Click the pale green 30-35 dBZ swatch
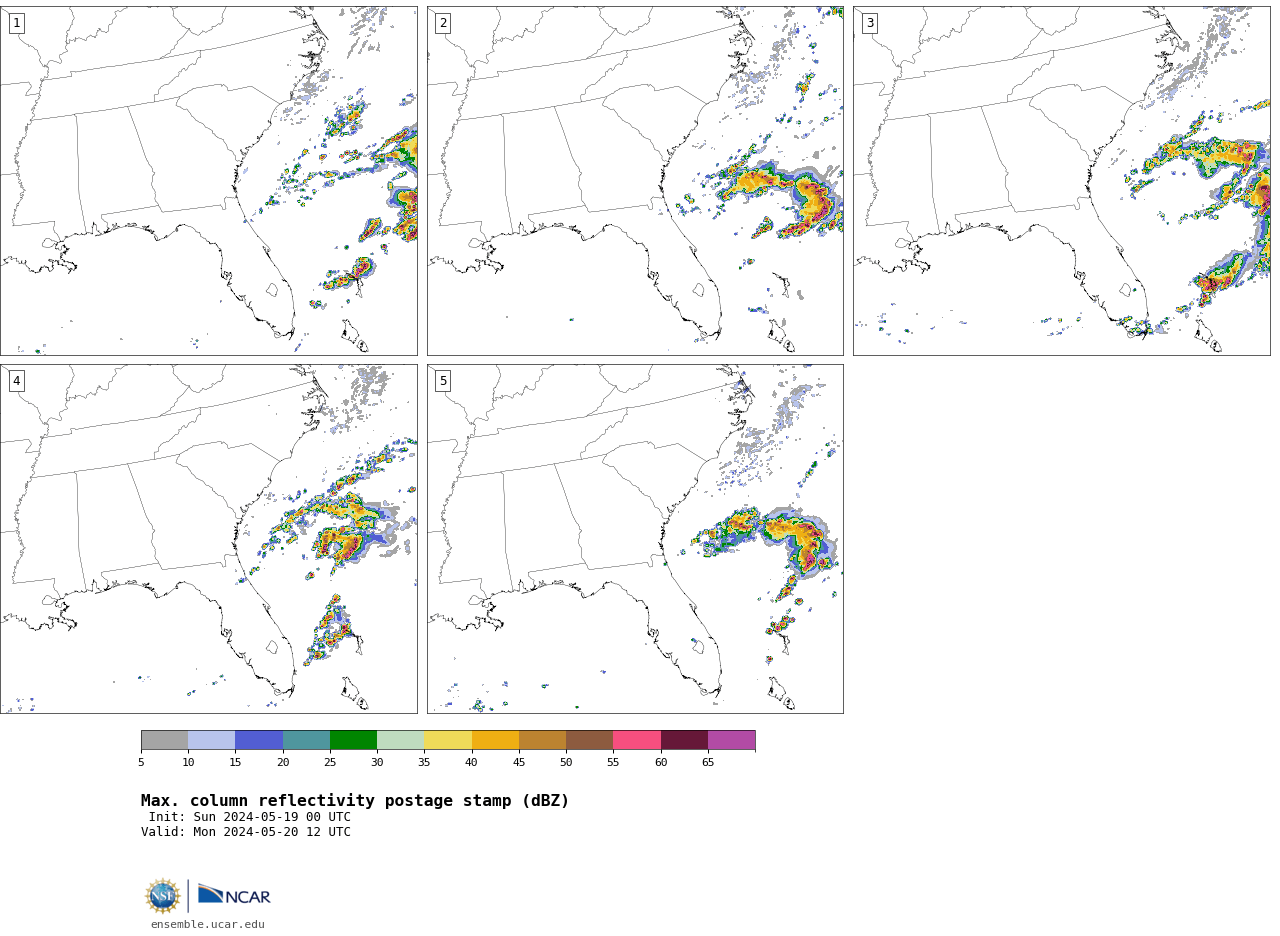This screenshot has width=1280, height=936. [400, 740]
